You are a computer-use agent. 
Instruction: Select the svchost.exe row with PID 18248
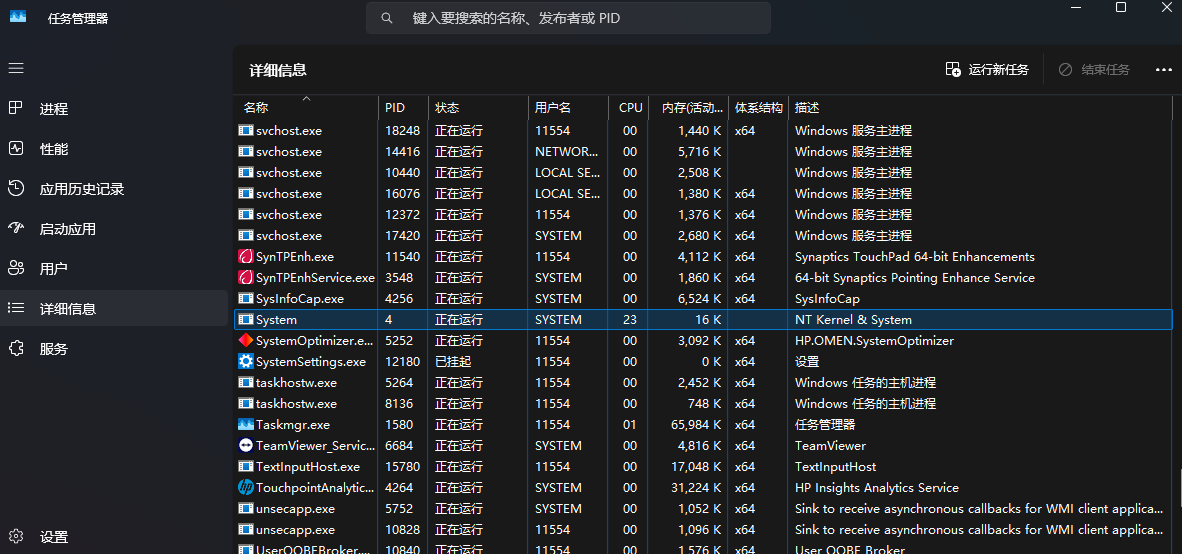(x=703, y=130)
